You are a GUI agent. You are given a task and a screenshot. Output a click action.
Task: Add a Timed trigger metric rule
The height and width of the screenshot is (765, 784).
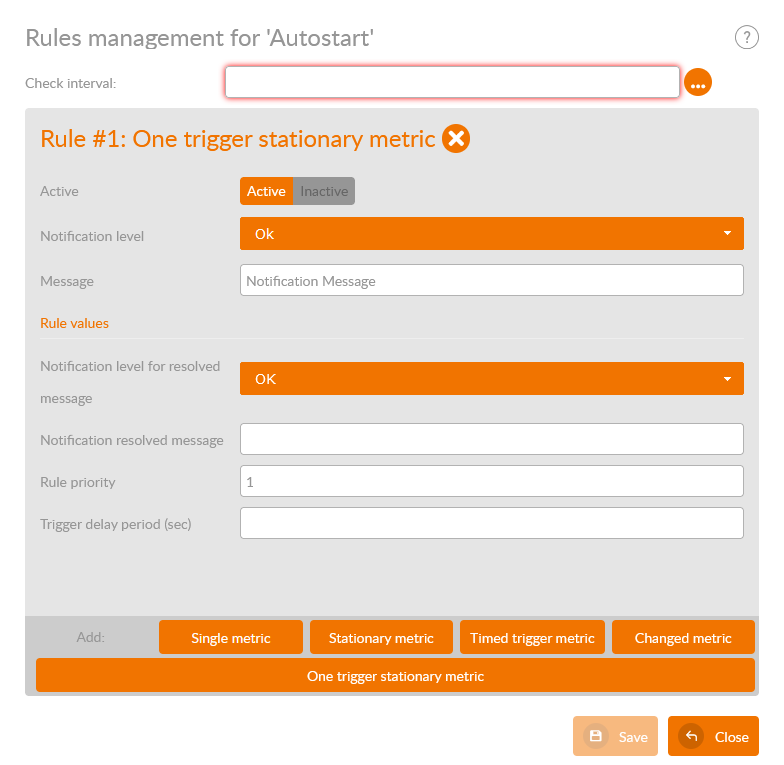point(532,638)
